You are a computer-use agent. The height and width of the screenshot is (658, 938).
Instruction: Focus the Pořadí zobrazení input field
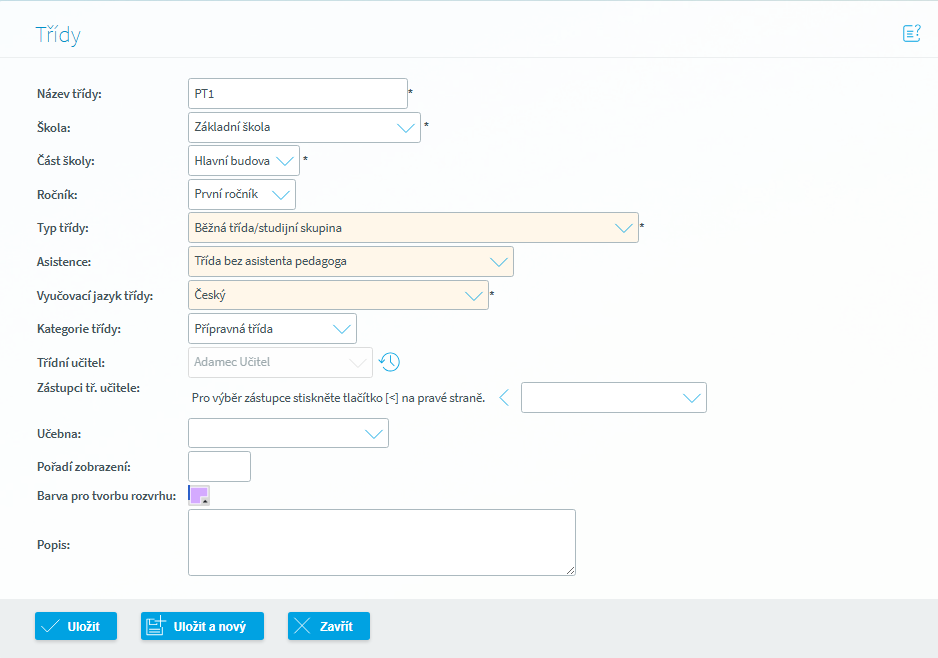(x=219, y=467)
